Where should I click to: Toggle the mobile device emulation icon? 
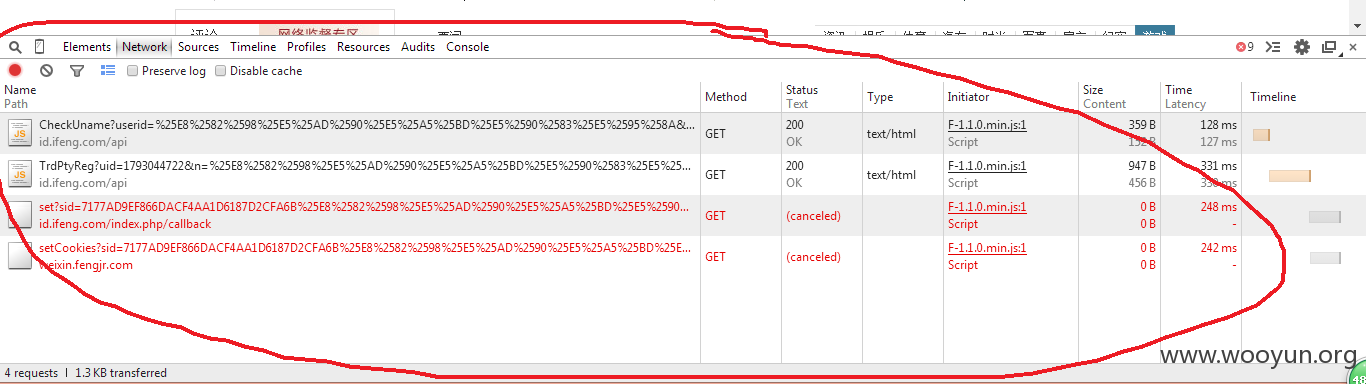[40, 47]
